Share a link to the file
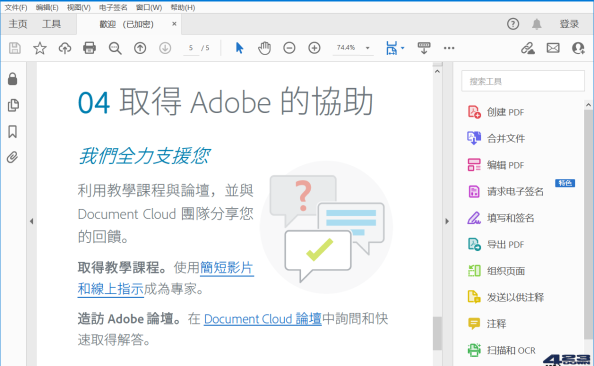594x366 pixels. pos(528,48)
